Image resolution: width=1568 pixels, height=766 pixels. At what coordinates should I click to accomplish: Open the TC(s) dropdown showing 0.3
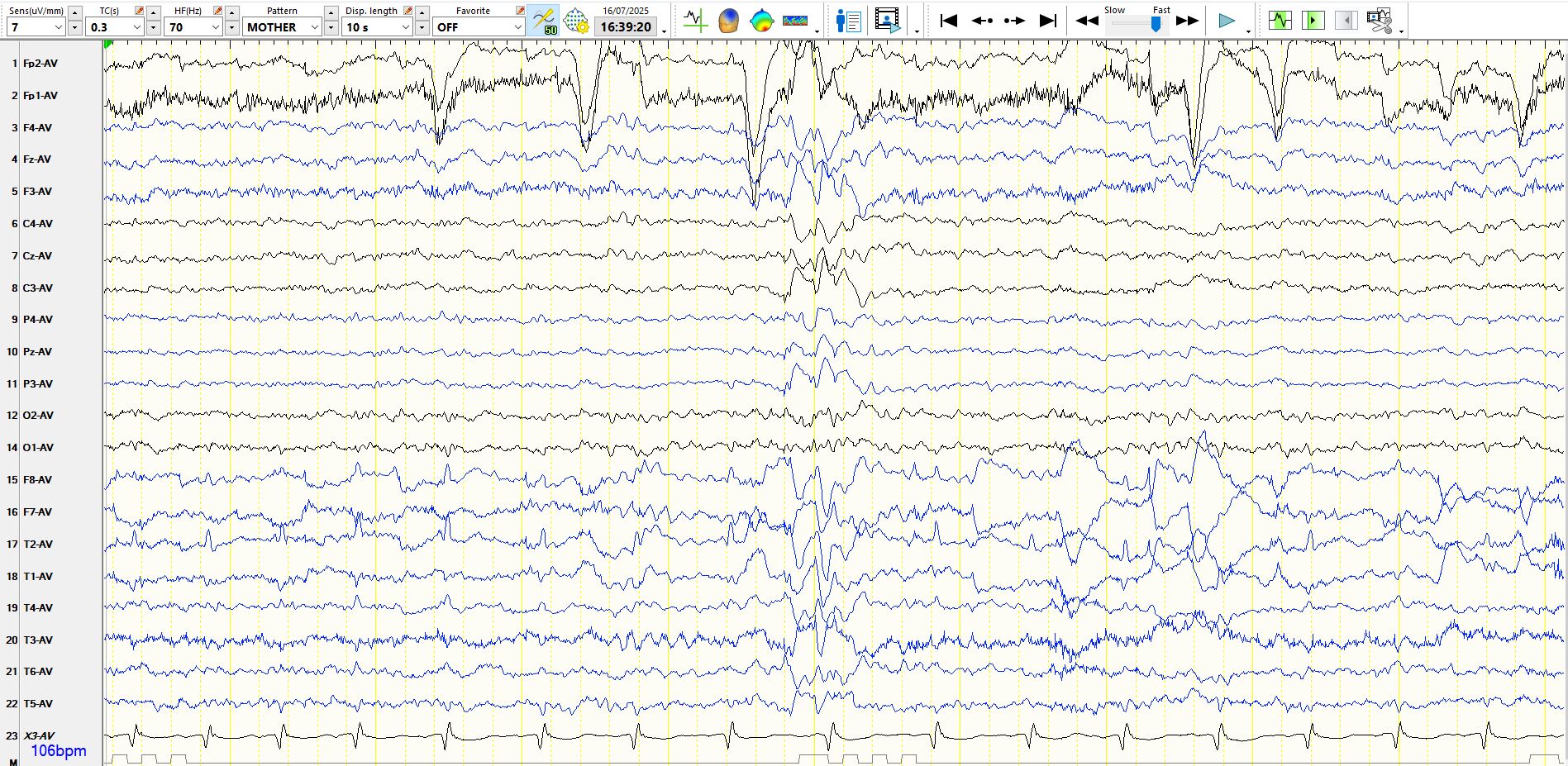pos(115,27)
